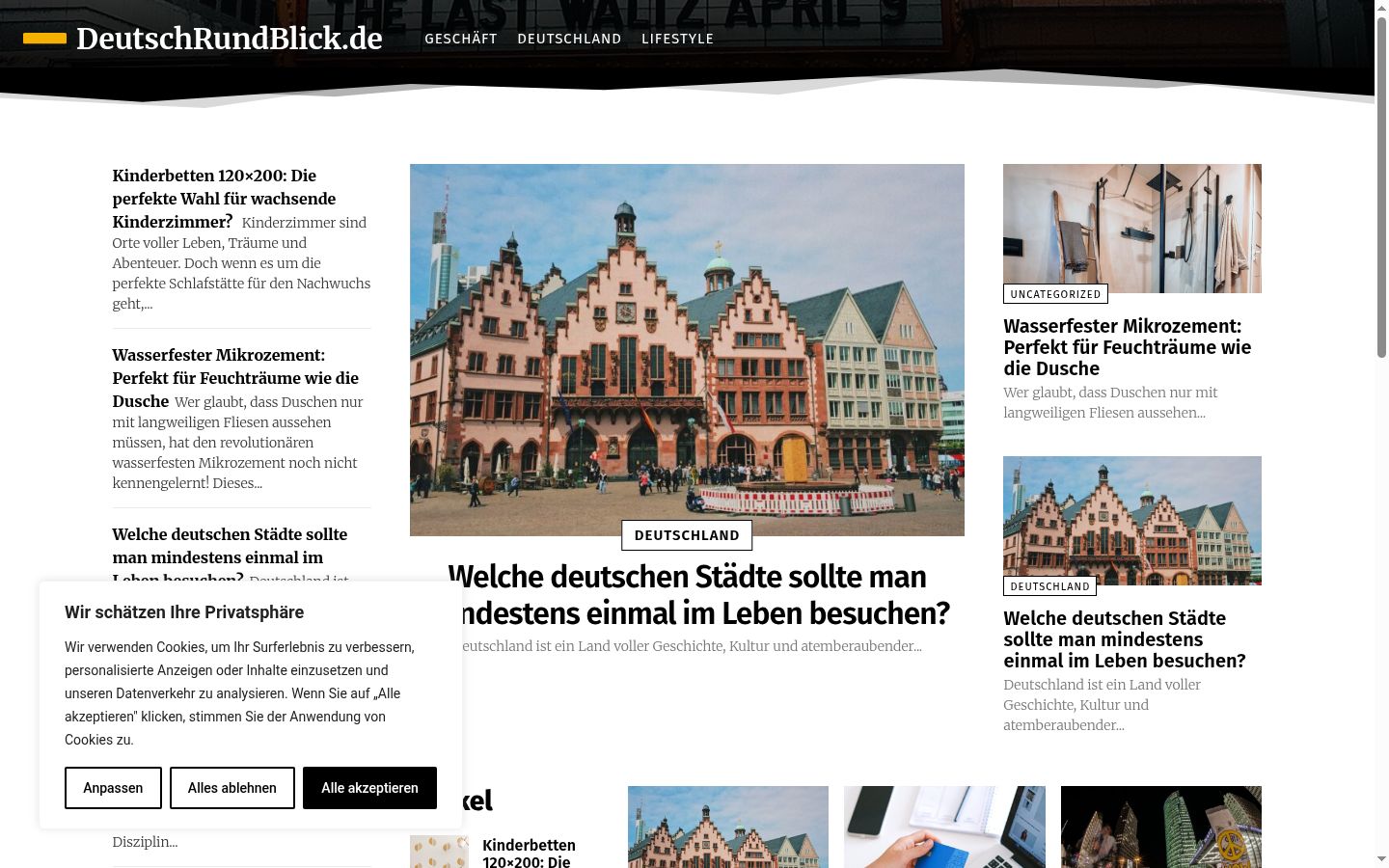Open the DeutschRundBlick.de site logo
Image resolution: width=1389 pixels, height=868 pixels.
(230, 39)
